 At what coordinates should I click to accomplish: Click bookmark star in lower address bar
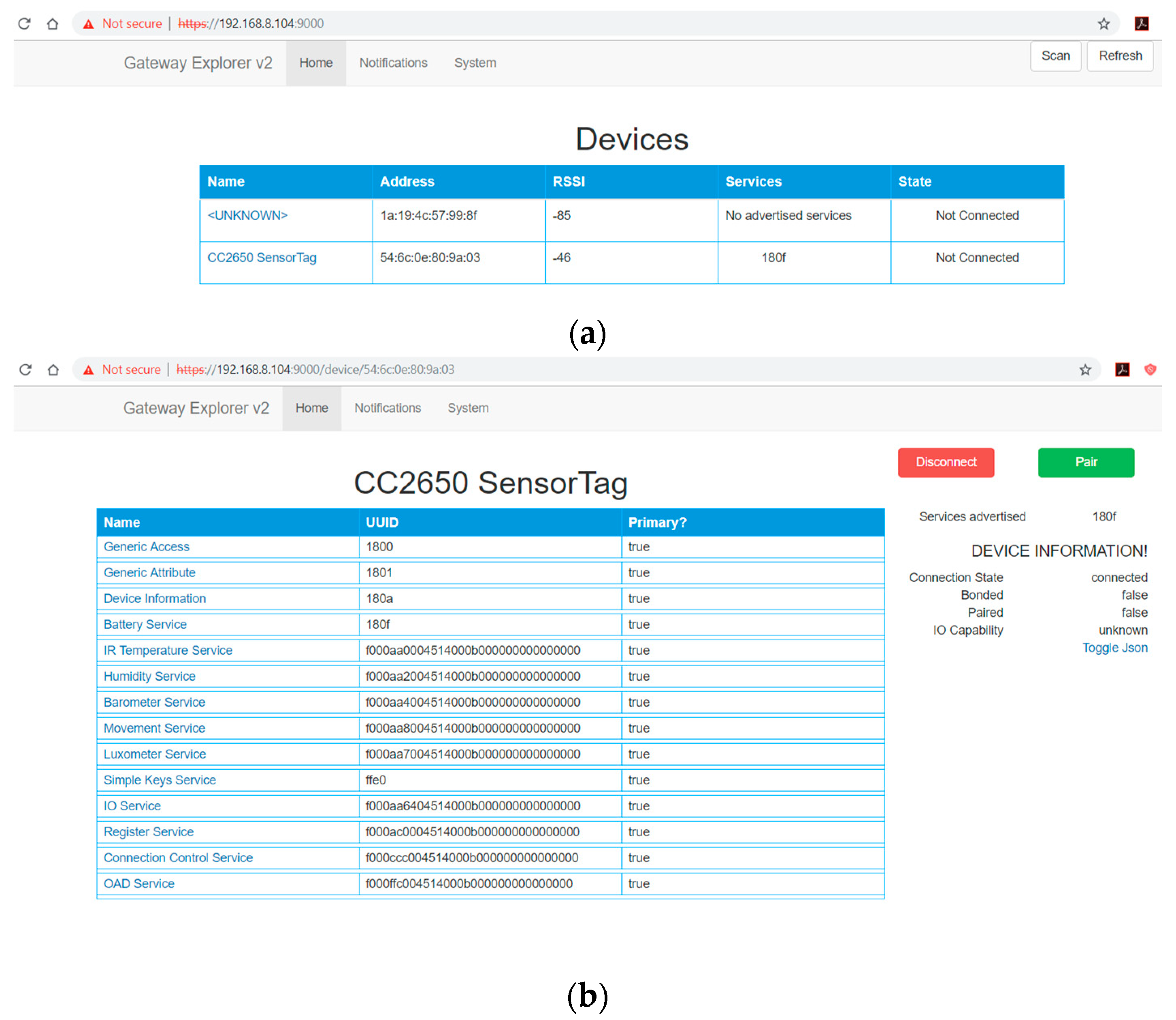(1084, 370)
